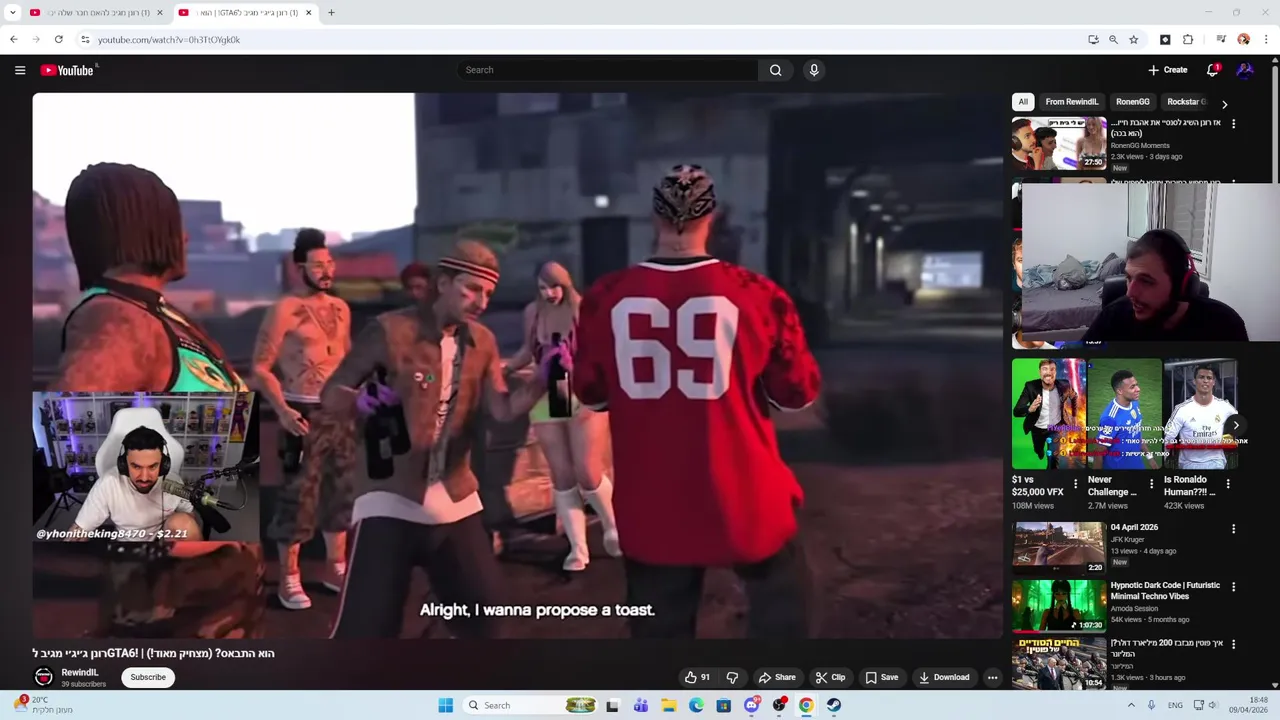
Task: Open the Chrome profile avatar
Action: click(x=1243, y=40)
